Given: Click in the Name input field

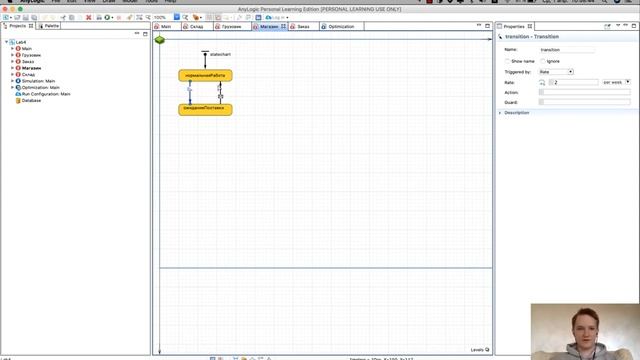Looking at the screenshot, I should [567, 50].
